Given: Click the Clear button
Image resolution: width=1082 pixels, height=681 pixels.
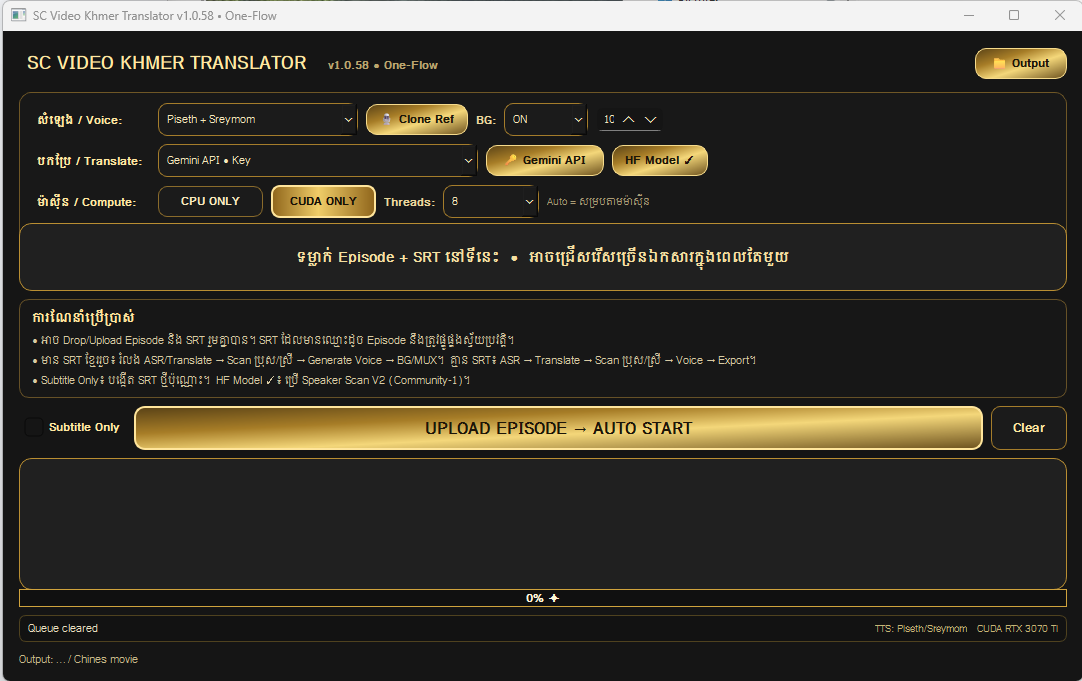Looking at the screenshot, I should 1028,428.
